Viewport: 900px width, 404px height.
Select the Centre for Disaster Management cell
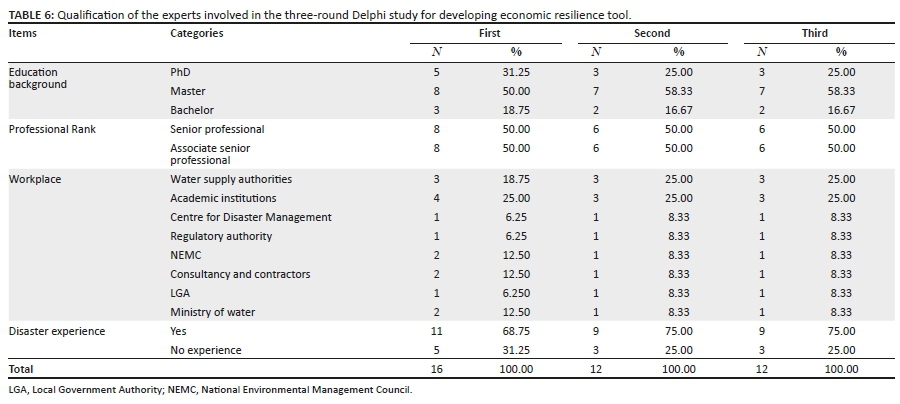tap(250, 217)
